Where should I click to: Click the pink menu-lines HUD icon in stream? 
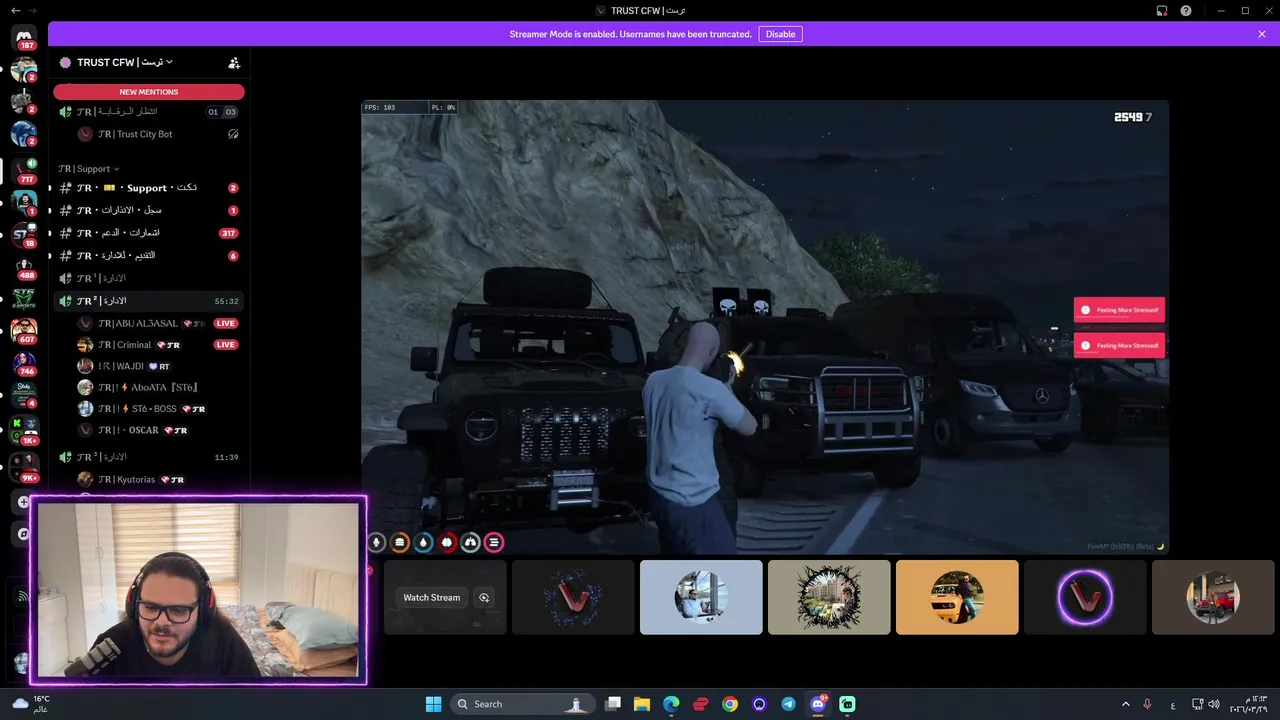tap(493, 542)
